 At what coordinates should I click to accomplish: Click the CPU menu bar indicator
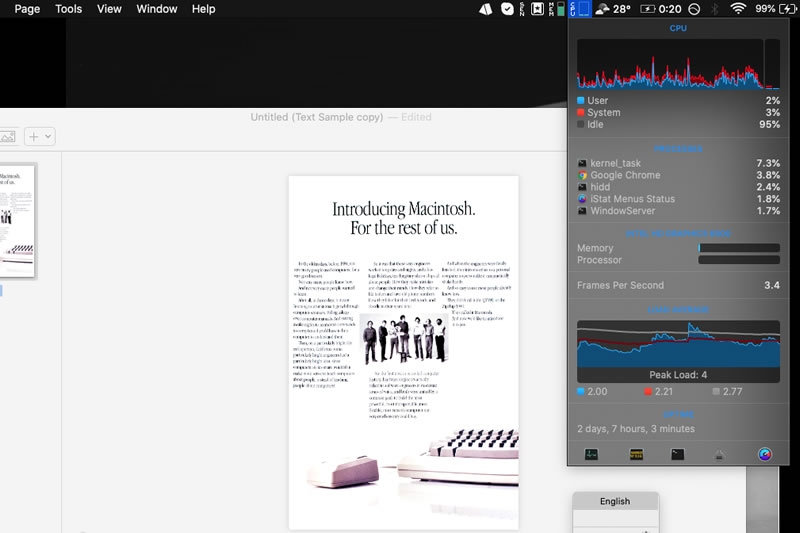580,9
